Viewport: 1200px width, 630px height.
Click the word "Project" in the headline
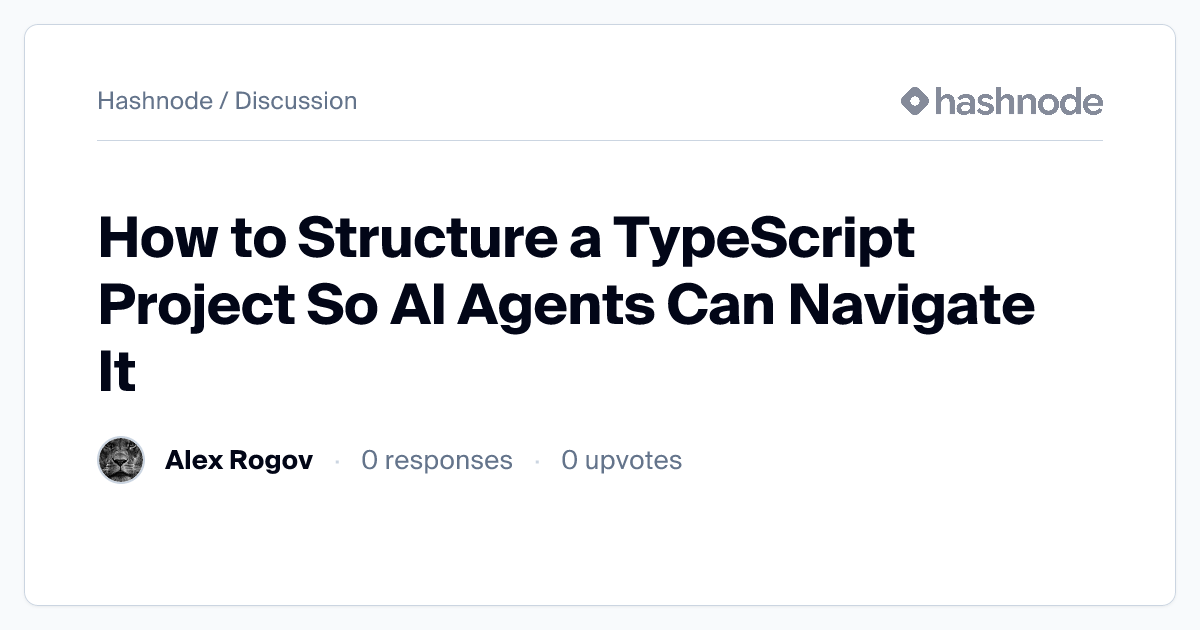[196, 305]
